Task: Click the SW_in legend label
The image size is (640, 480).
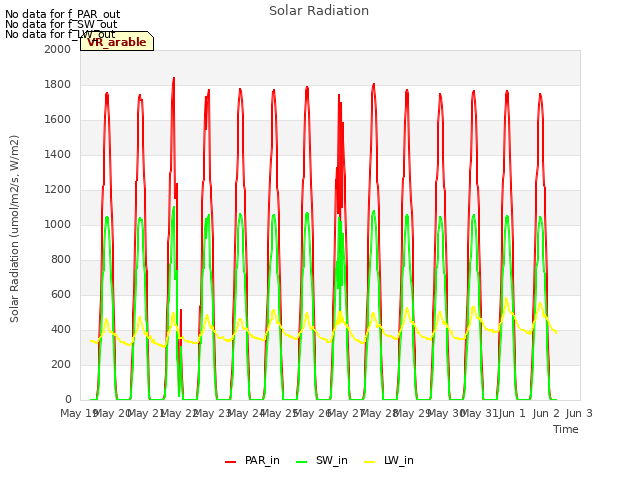Action: [x=331, y=460]
